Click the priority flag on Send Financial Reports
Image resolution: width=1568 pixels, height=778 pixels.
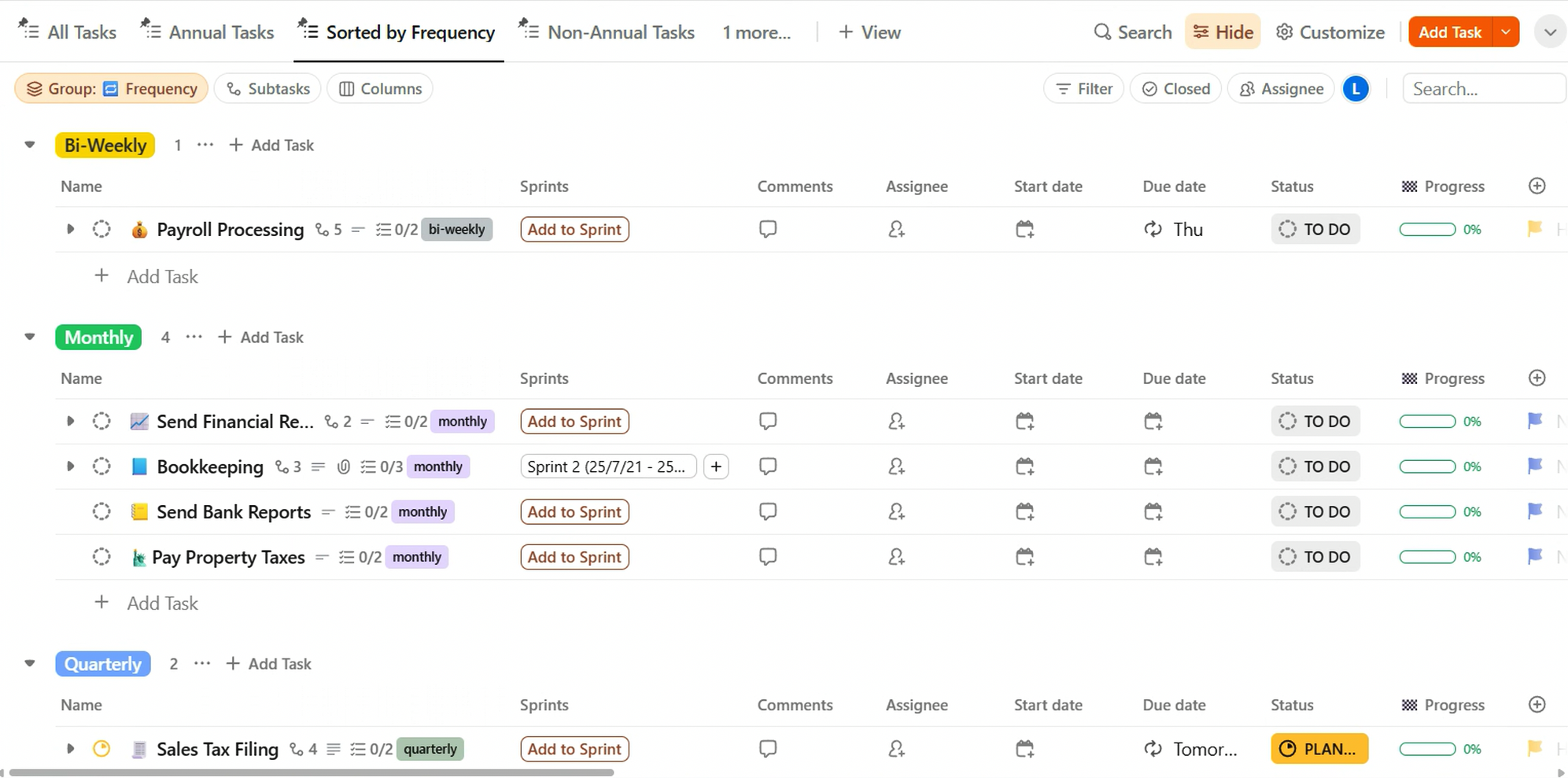(x=1534, y=421)
